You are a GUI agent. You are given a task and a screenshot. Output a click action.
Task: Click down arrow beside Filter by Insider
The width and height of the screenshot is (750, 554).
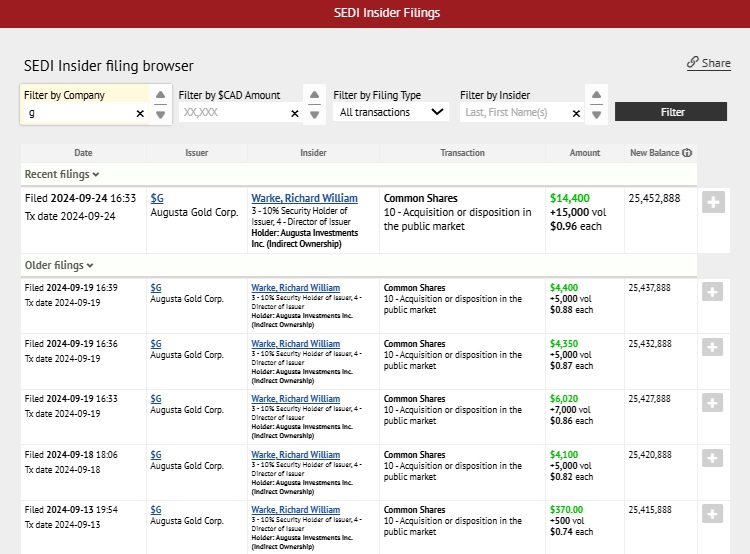click(596, 115)
